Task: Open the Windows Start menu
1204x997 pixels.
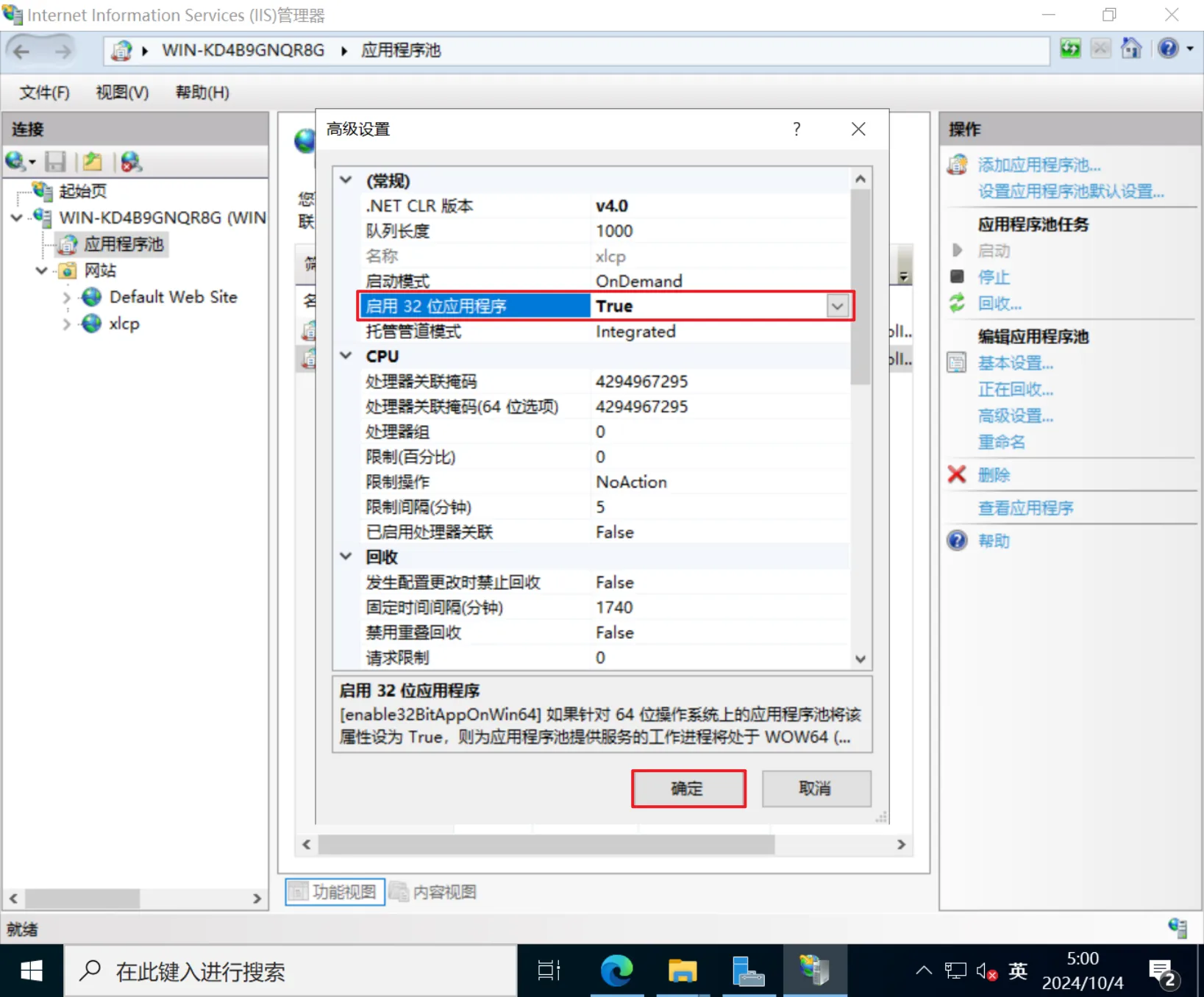Action: click(x=32, y=971)
